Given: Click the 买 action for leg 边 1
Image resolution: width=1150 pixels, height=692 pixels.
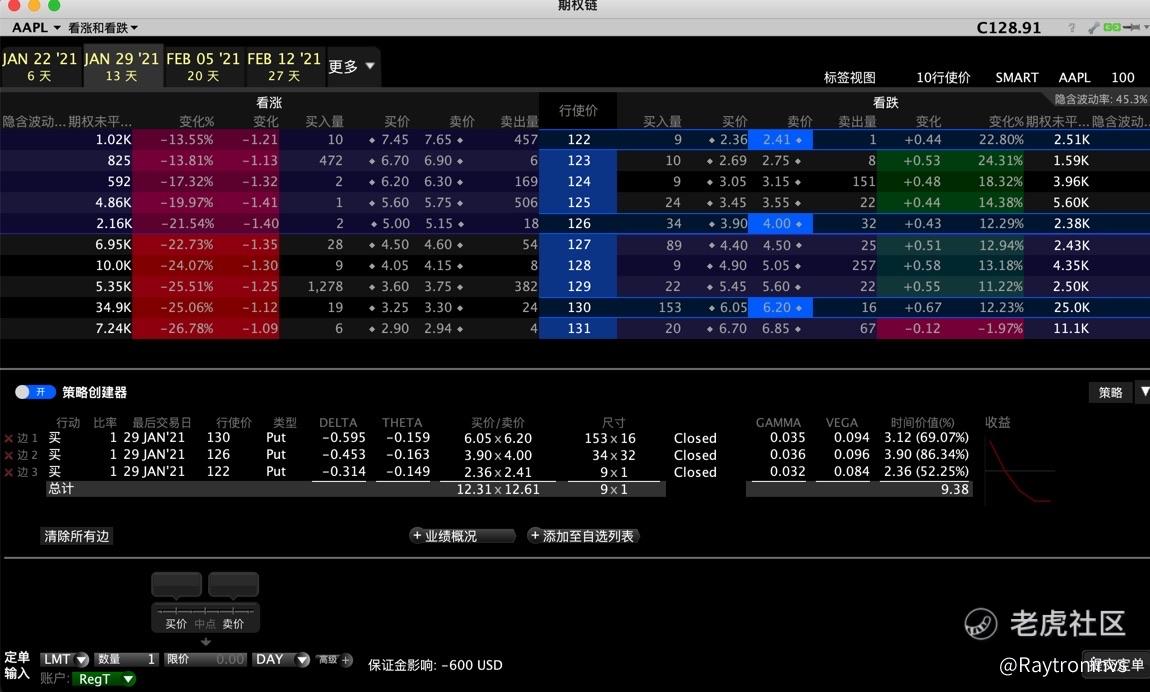Looking at the screenshot, I should click(54, 438).
